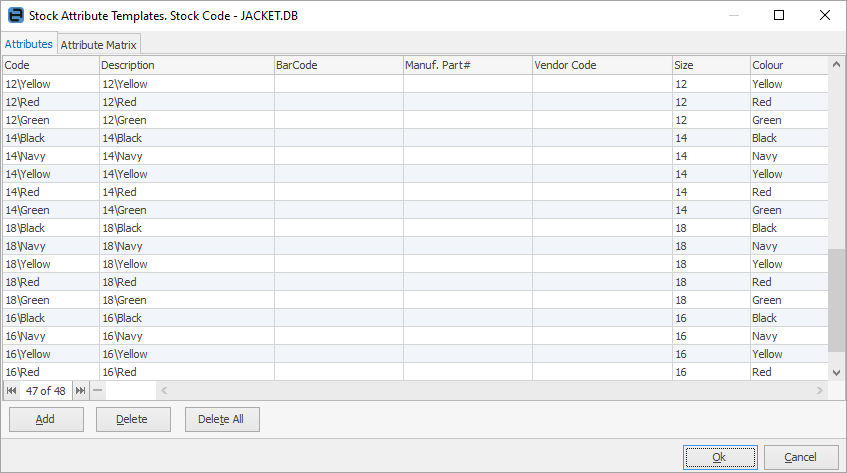Click BarCode cell of 12\Yellow row
The image size is (847, 473).
(339, 84)
